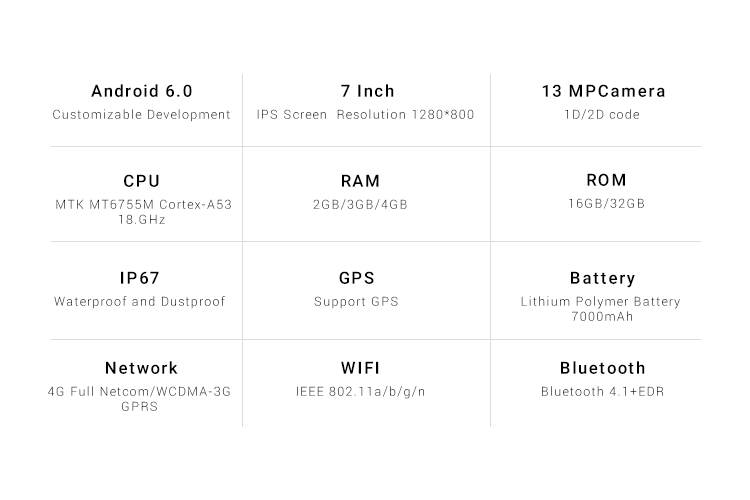Click the CPU heading
This screenshot has width=750, height=500.
(x=142, y=181)
